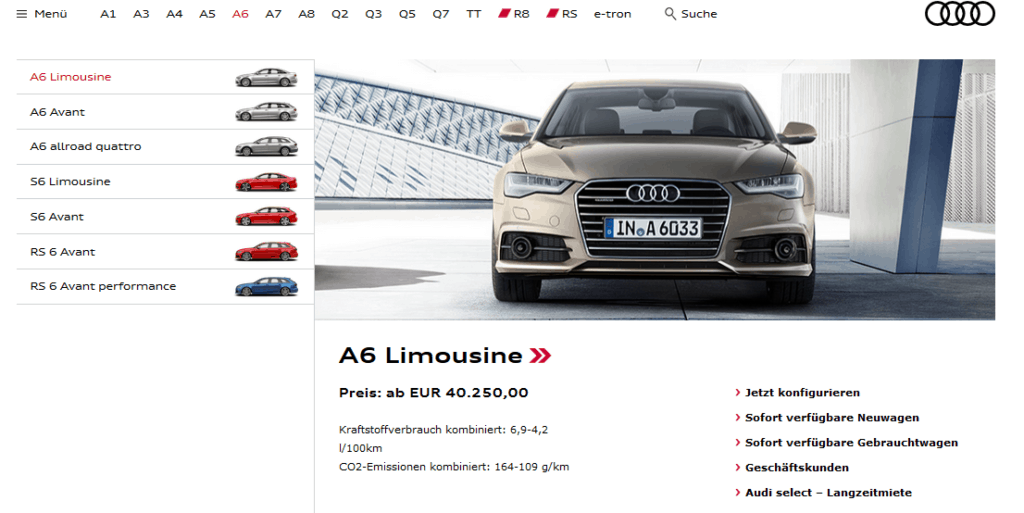Viewport: 1024px width, 513px height.
Task: Click the Suche magnifier icon
Action: point(670,14)
